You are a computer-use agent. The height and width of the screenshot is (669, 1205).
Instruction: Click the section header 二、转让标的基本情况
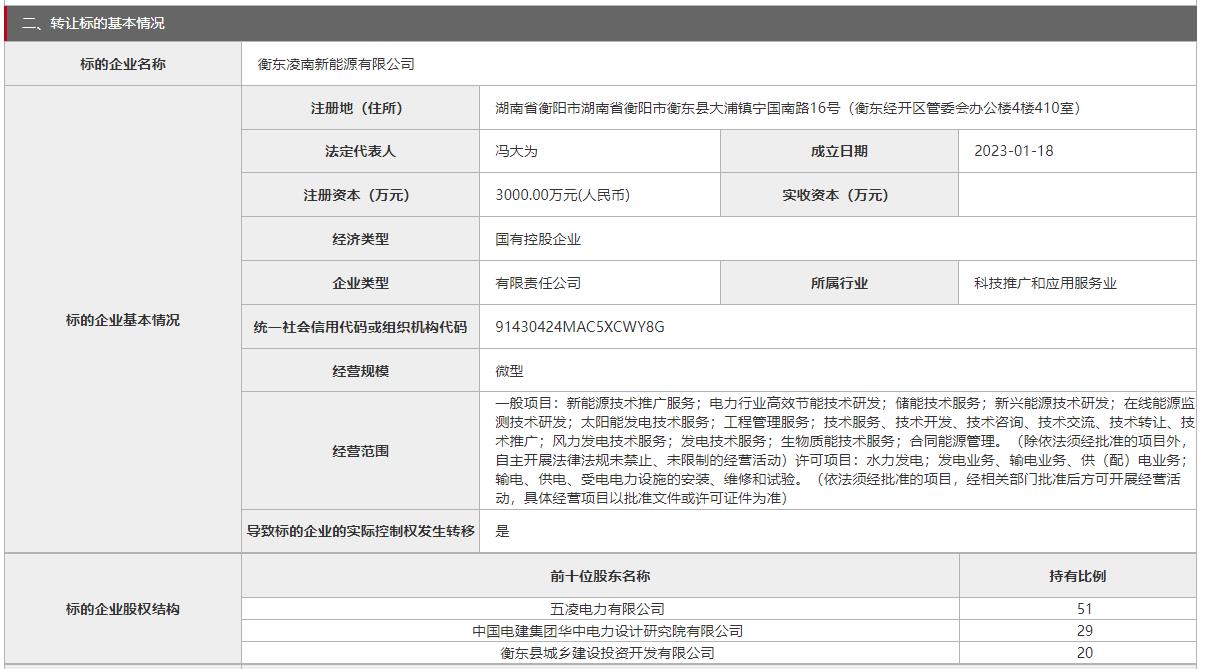coord(93,23)
